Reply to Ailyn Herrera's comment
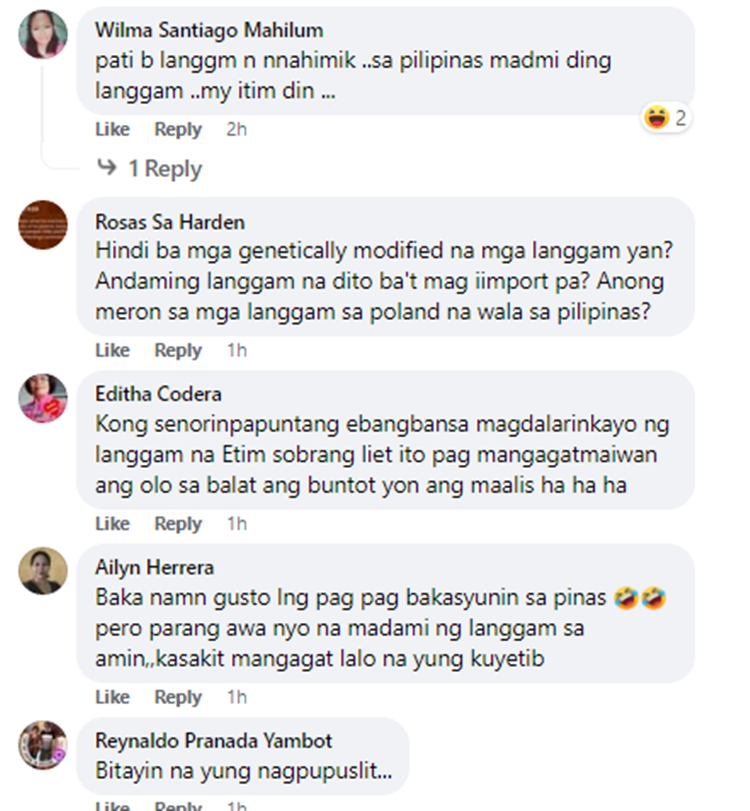This screenshot has height=811, width=750. pos(178,697)
